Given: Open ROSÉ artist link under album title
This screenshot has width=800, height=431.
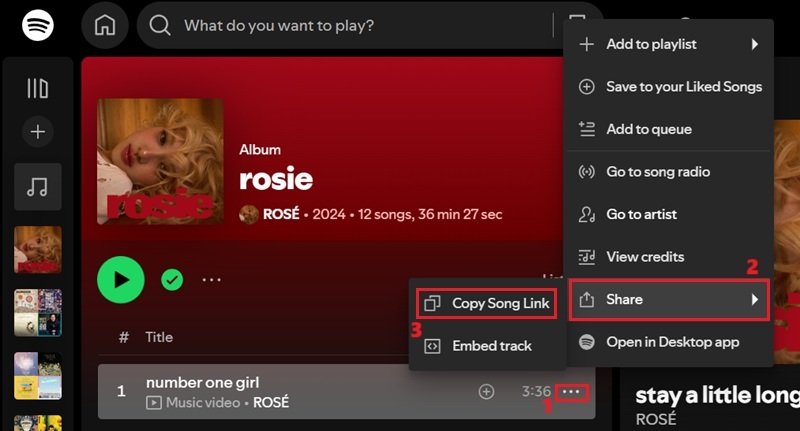Looking at the screenshot, I should [x=281, y=214].
